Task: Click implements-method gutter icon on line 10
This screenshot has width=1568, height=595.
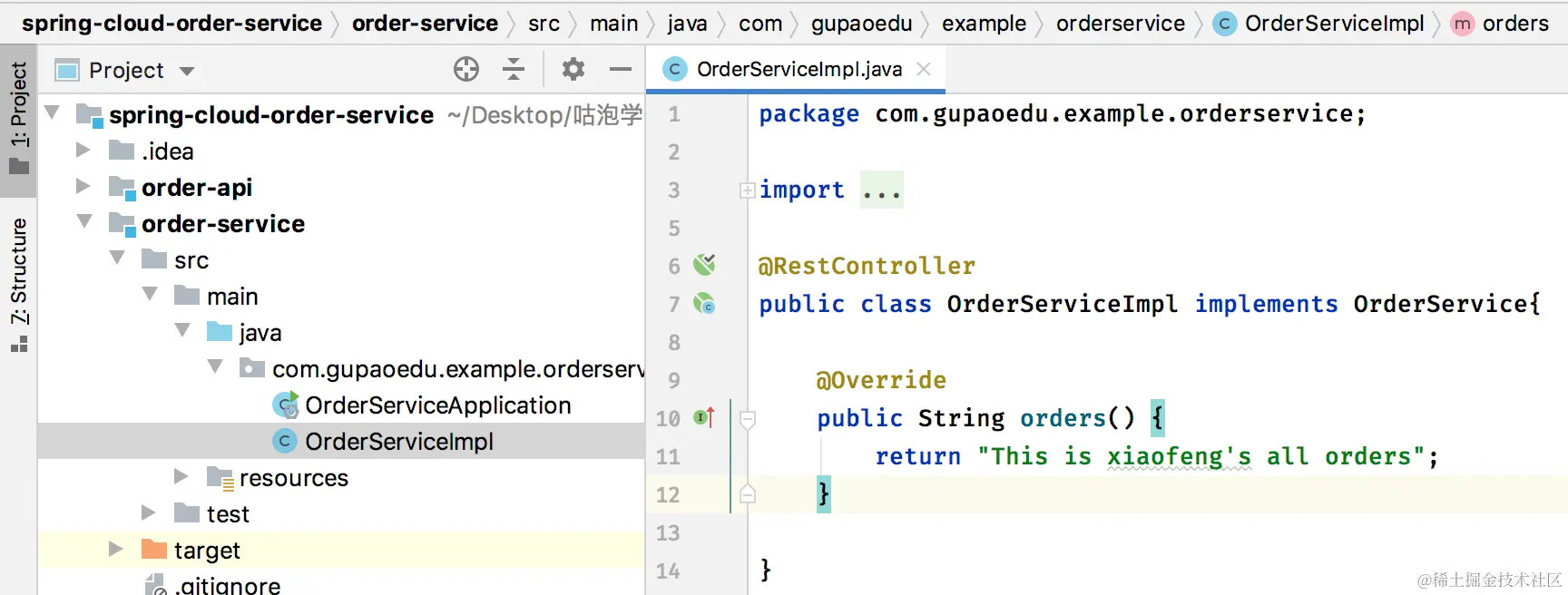Action: tap(704, 417)
